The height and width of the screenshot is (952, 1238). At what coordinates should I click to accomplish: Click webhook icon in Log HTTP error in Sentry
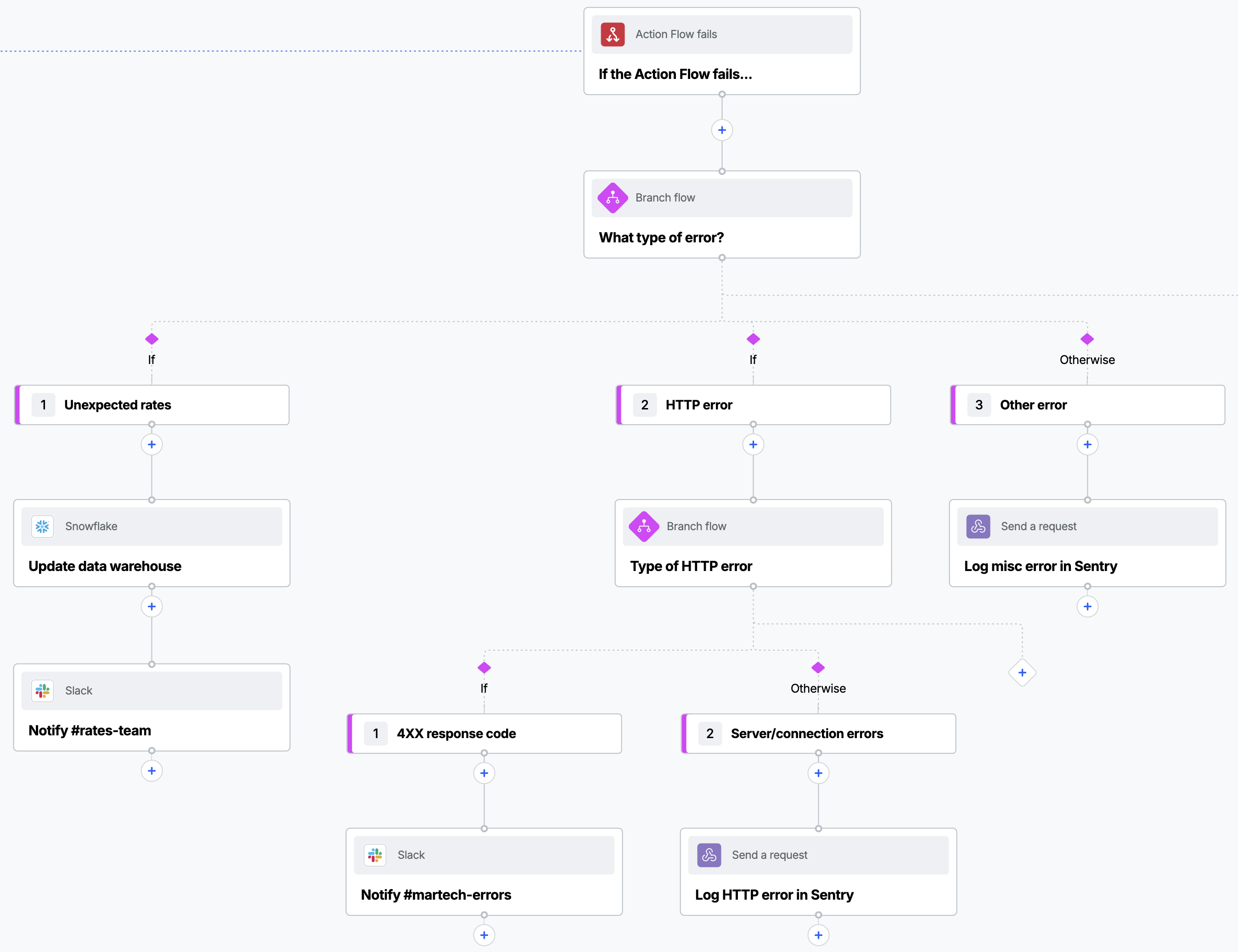[x=709, y=855]
